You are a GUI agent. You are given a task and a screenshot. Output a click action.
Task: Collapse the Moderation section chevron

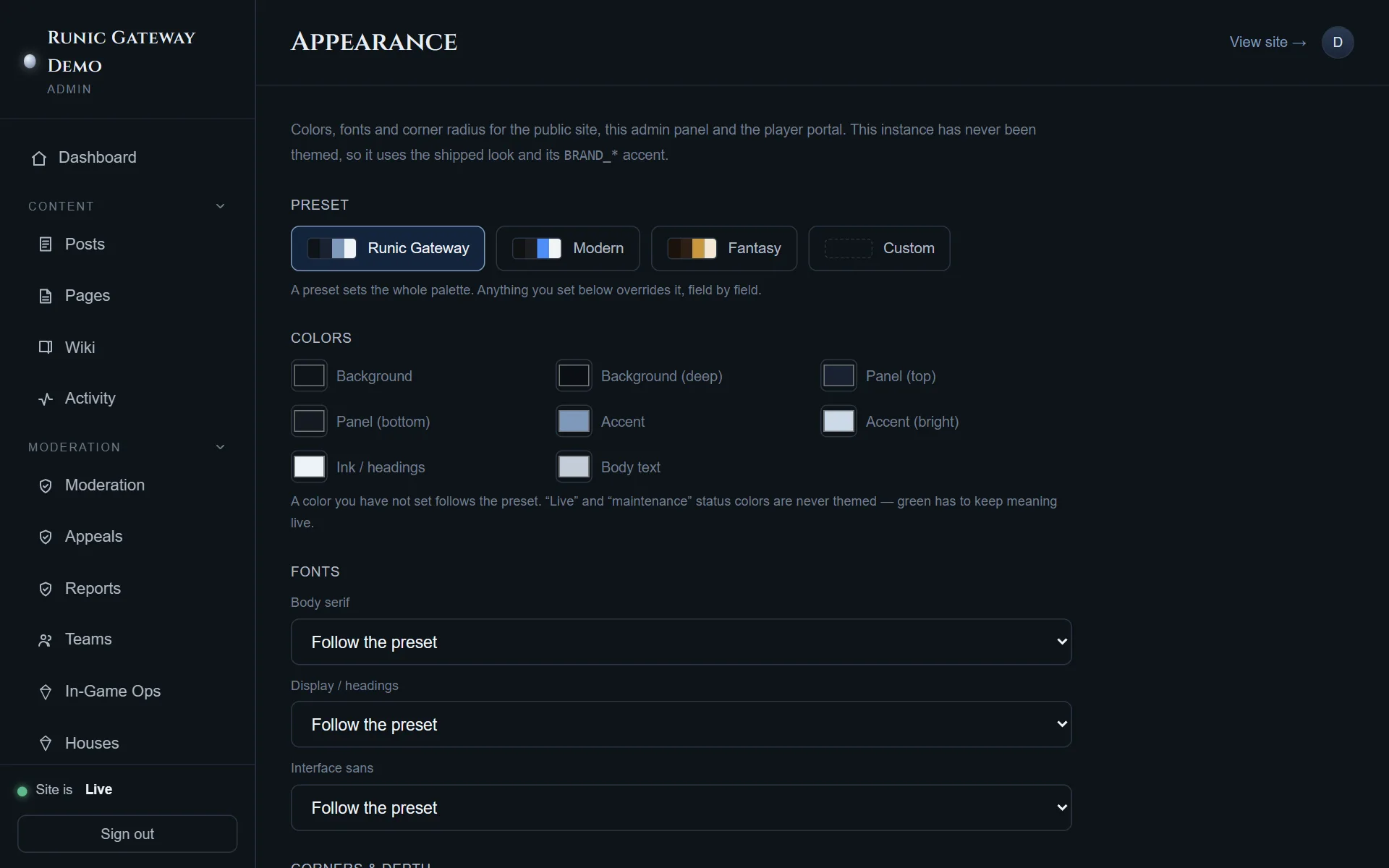(221, 447)
